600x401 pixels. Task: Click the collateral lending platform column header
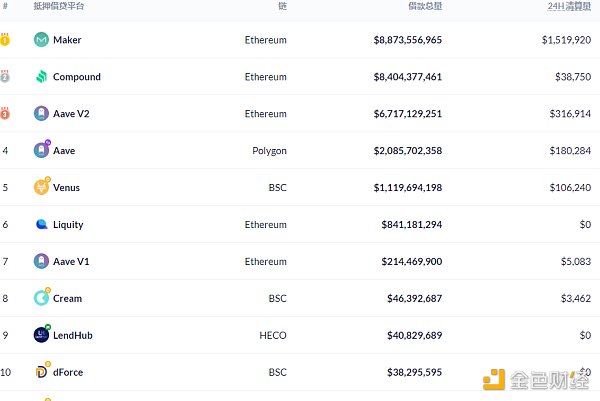59,6
